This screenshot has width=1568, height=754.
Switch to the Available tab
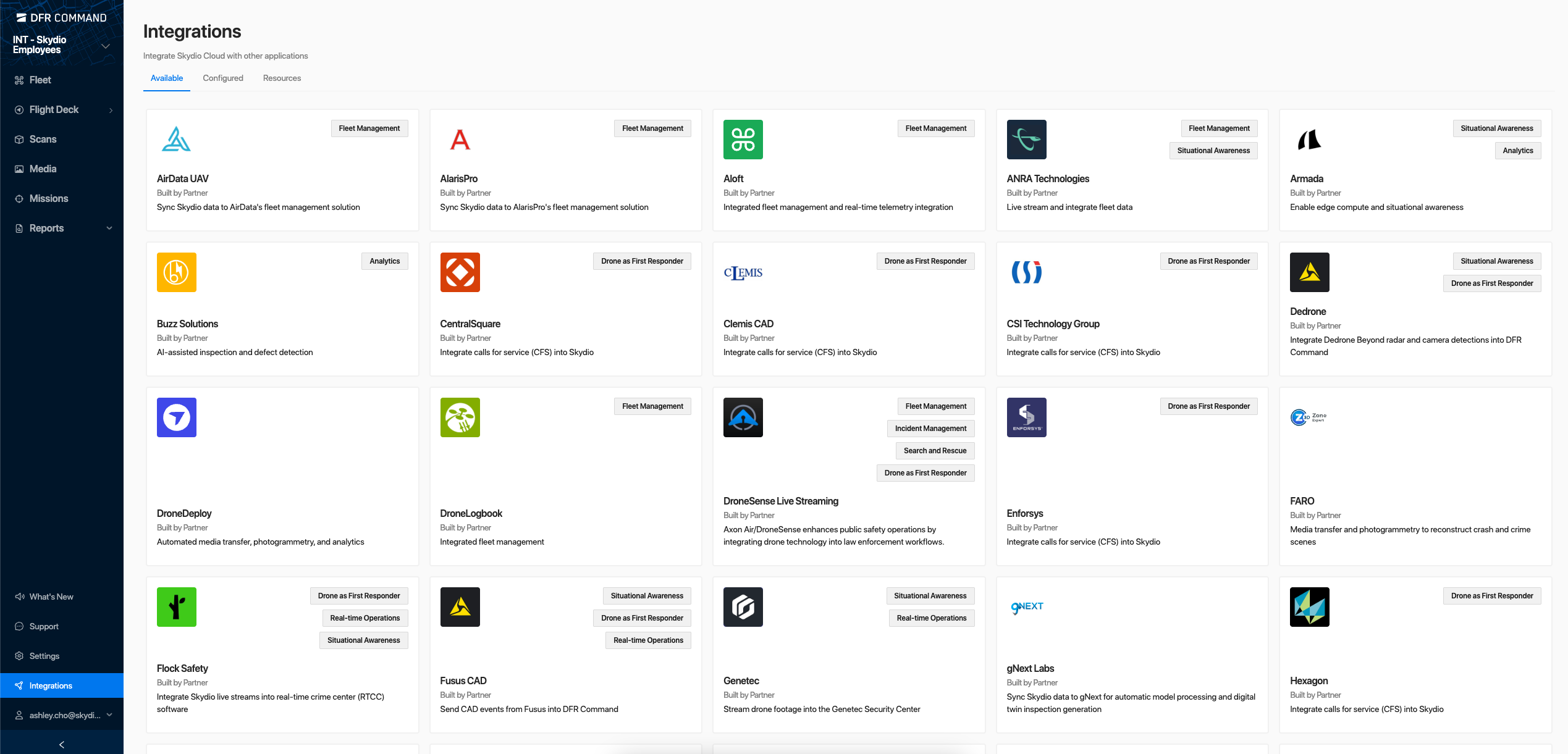(x=167, y=78)
